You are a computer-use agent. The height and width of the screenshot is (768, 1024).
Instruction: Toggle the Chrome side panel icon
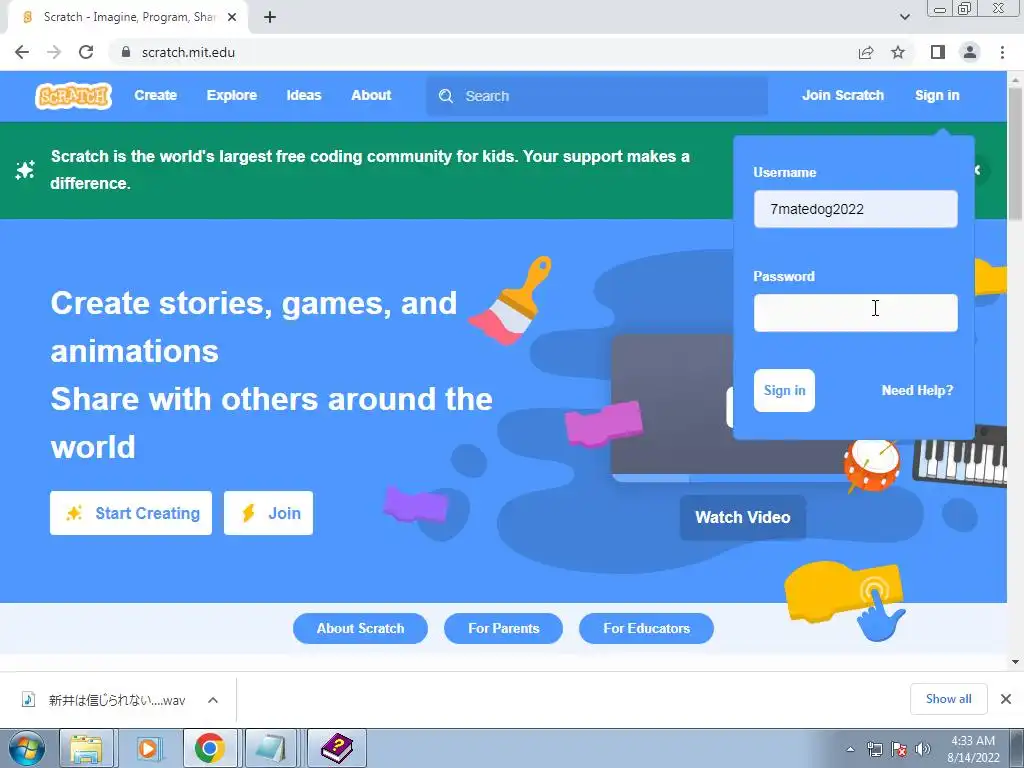938,52
